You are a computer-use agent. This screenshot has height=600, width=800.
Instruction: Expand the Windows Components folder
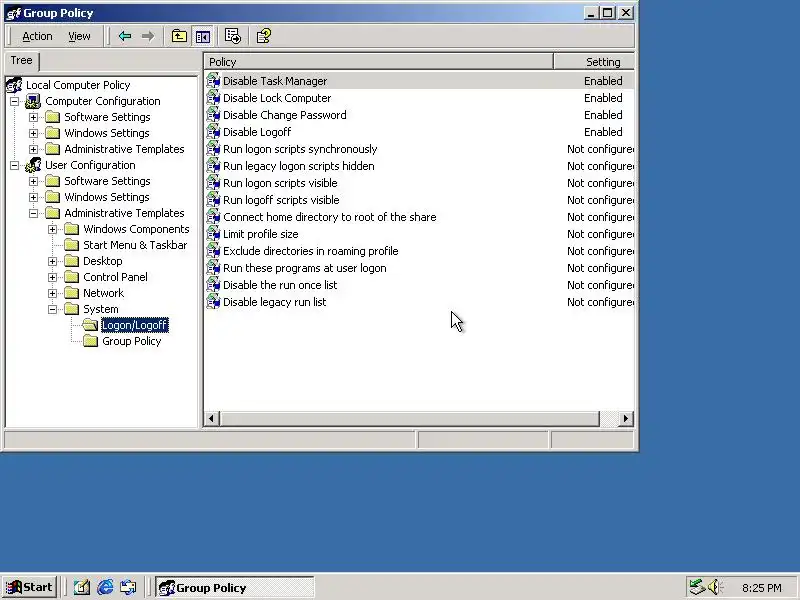pos(53,229)
